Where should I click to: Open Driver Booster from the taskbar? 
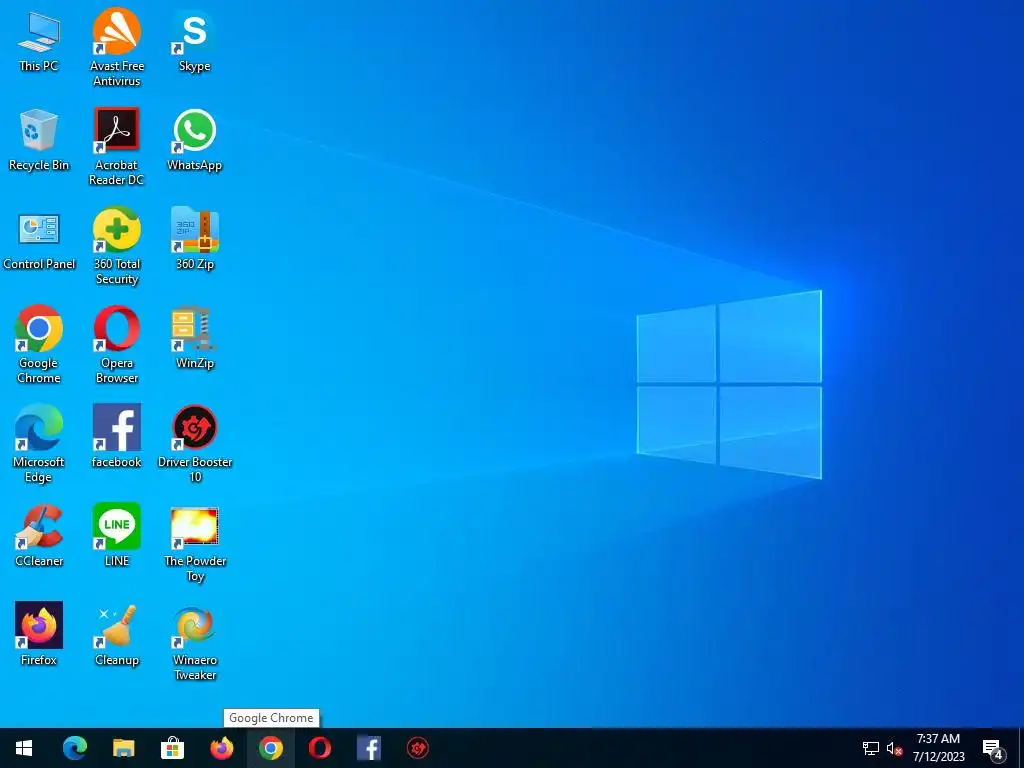pos(418,748)
